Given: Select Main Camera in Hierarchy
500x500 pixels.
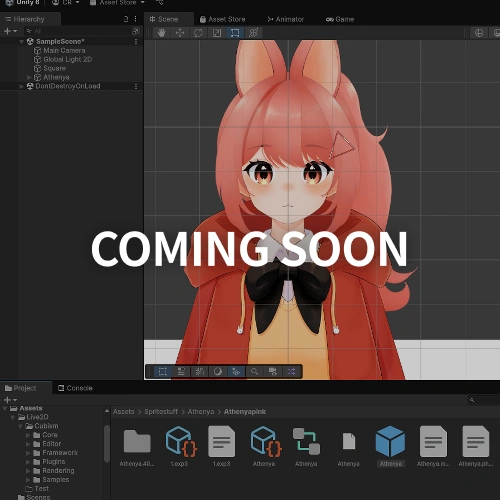Looking at the screenshot, I should [x=64, y=50].
